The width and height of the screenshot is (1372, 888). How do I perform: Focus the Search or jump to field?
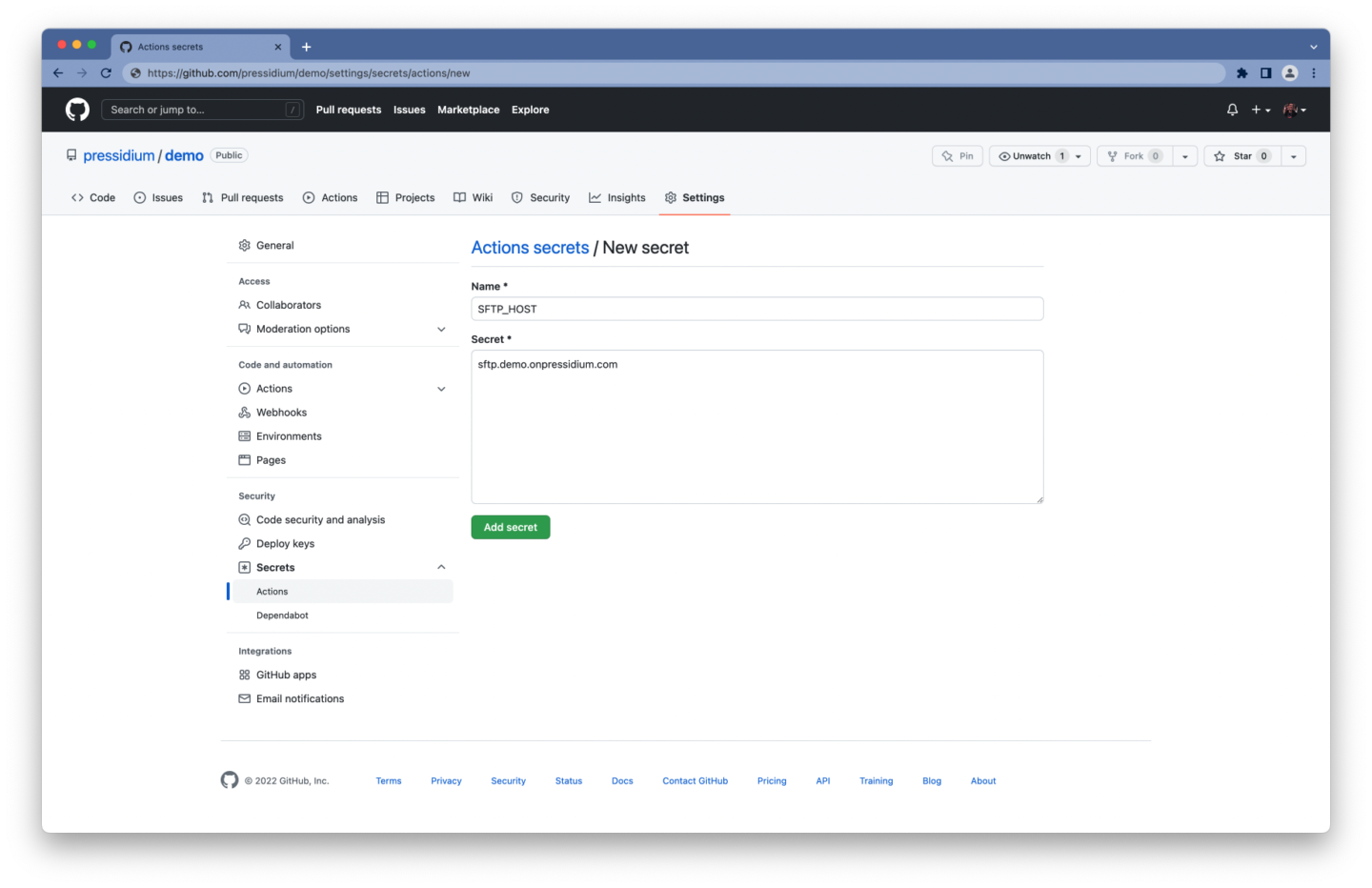click(x=202, y=110)
